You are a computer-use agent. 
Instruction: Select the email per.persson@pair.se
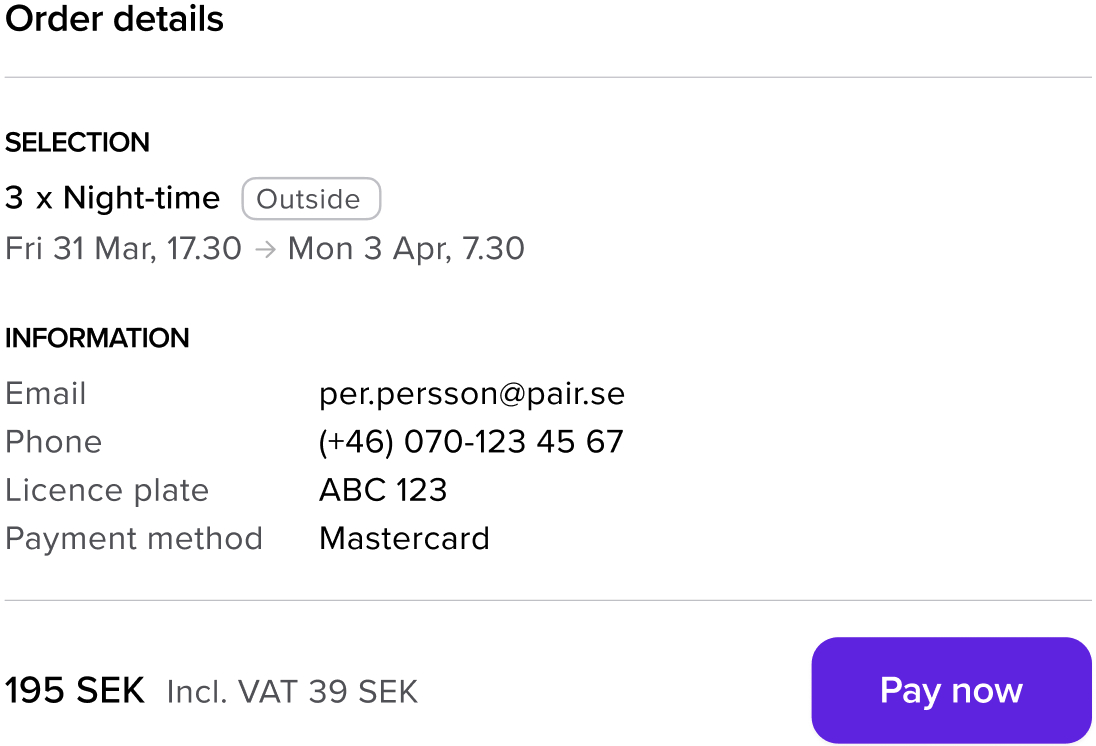tap(472, 394)
